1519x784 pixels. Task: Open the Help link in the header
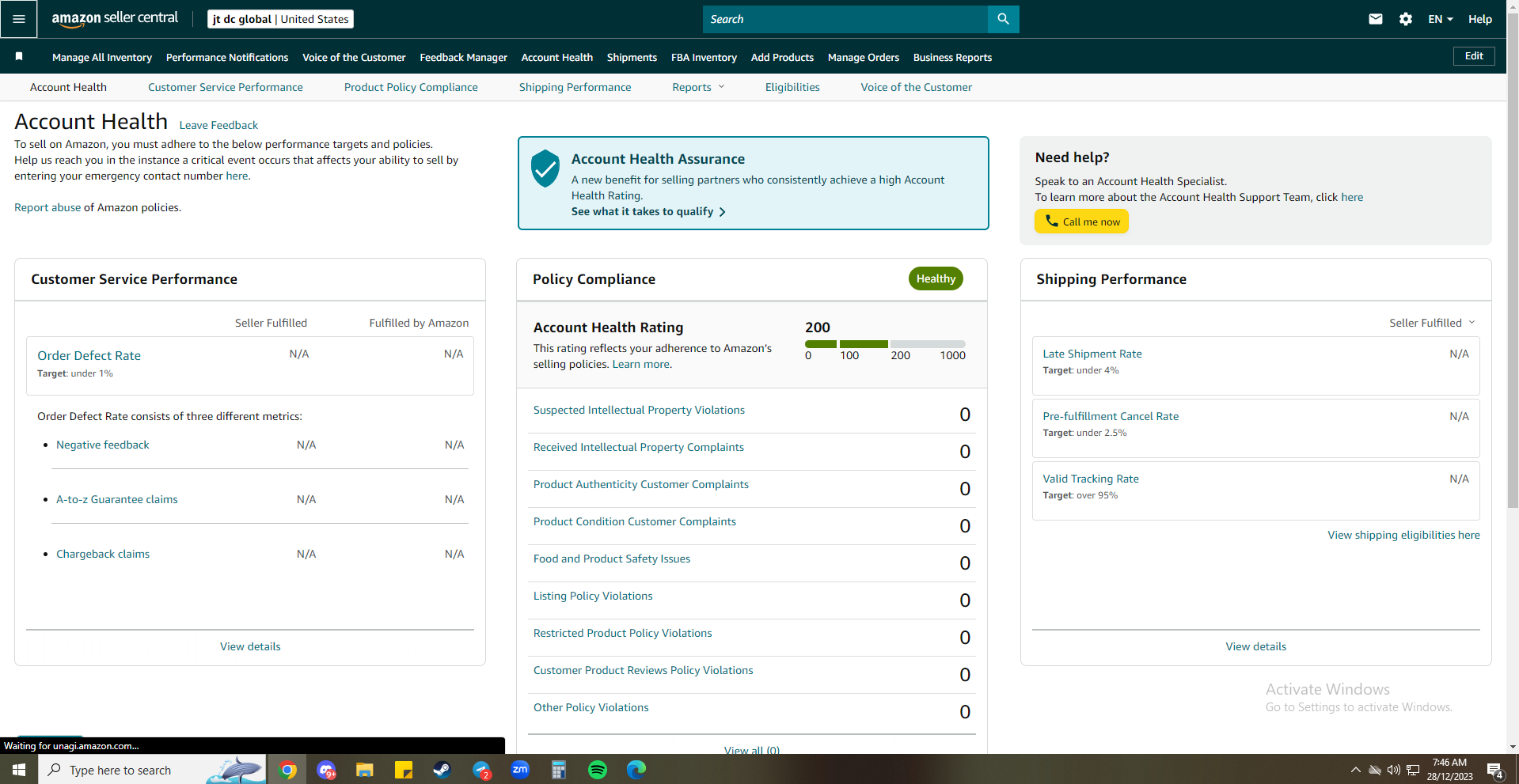pyautogui.click(x=1480, y=19)
